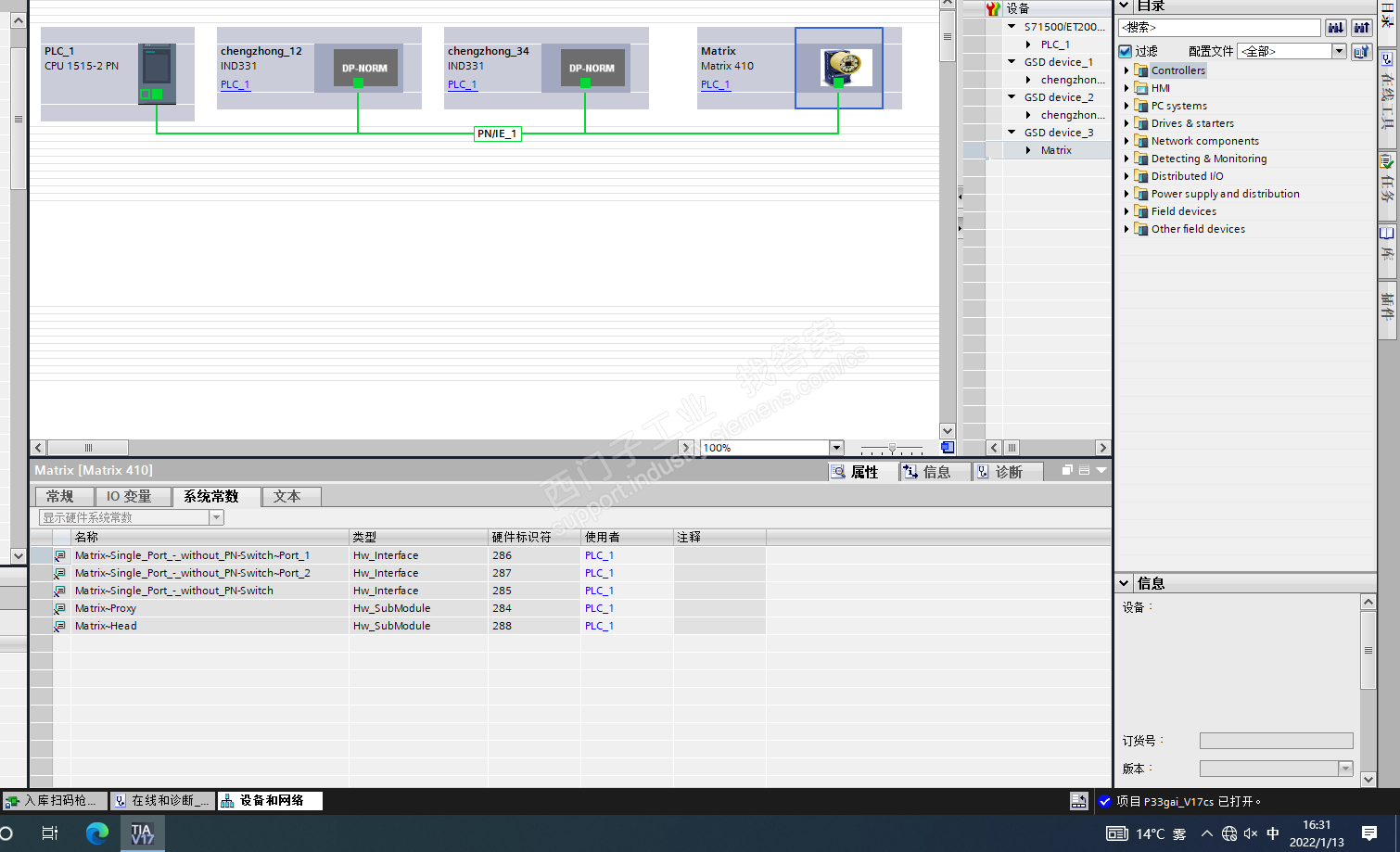
Task: Collapse the catalog section header arrow
Action: pos(1124,6)
